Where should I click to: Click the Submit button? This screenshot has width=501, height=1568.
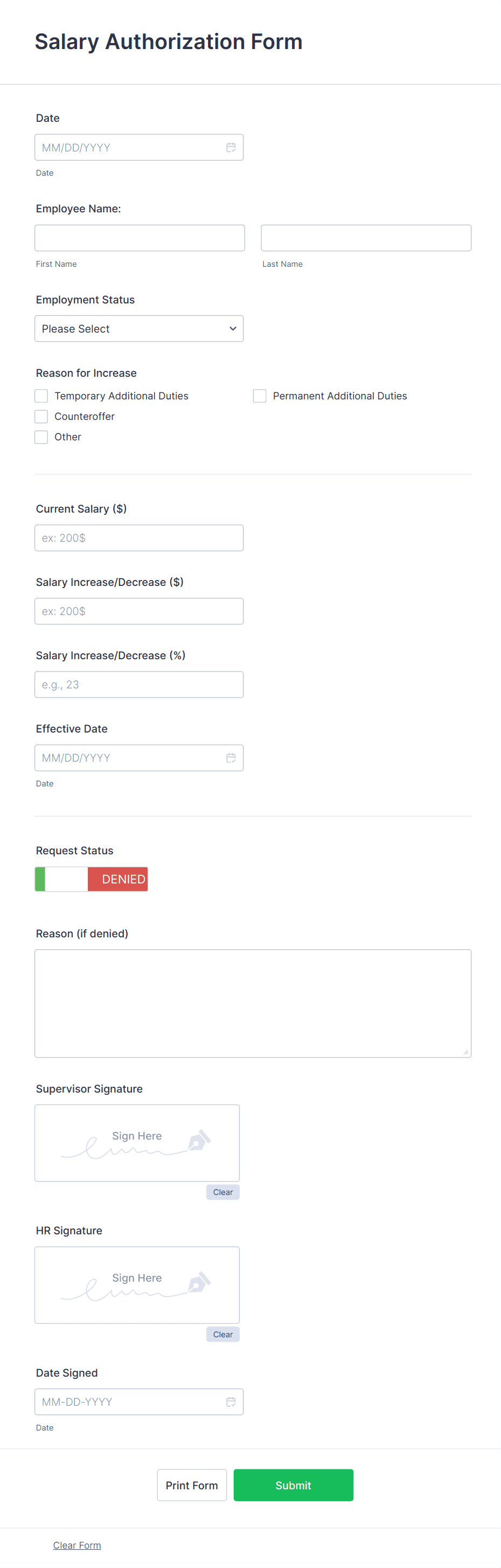pyautogui.click(x=293, y=1485)
